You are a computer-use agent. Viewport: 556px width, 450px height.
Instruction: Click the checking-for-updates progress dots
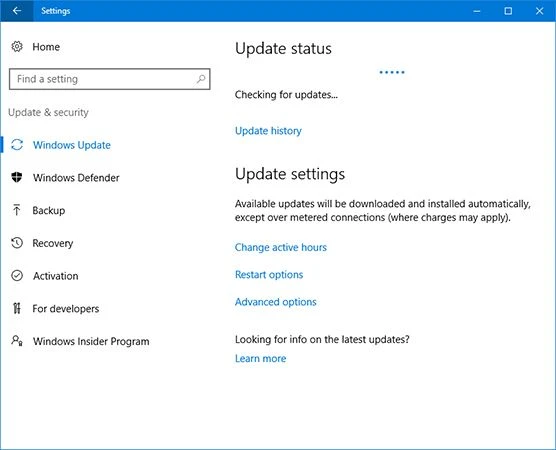[x=391, y=72]
